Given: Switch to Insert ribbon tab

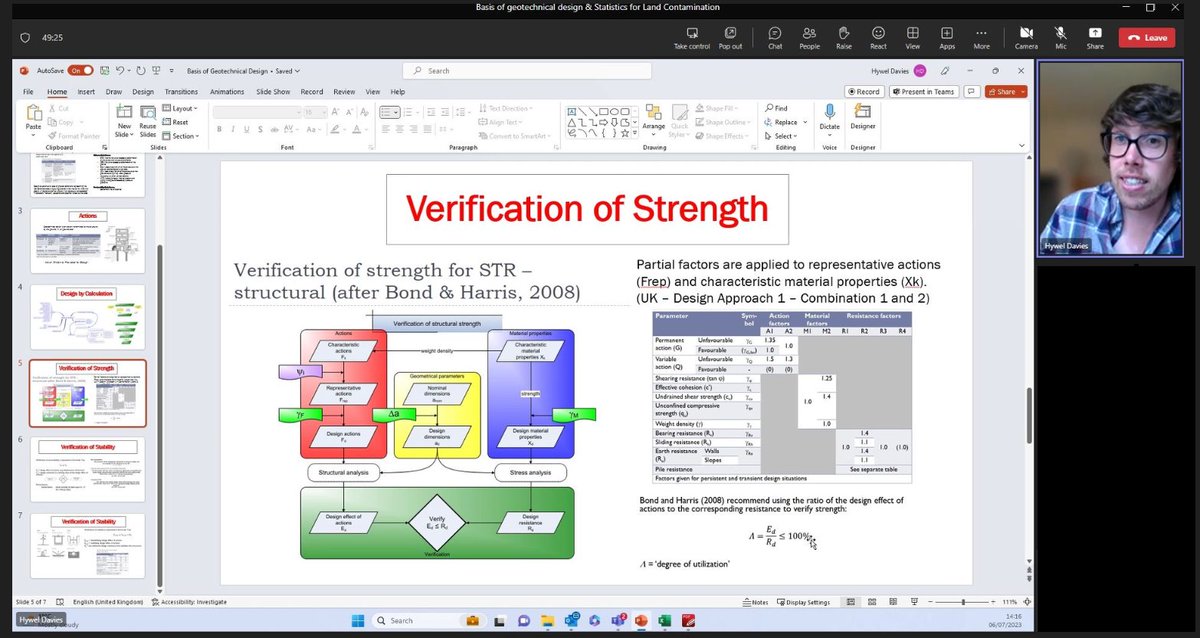Looking at the screenshot, I should 86,91.
